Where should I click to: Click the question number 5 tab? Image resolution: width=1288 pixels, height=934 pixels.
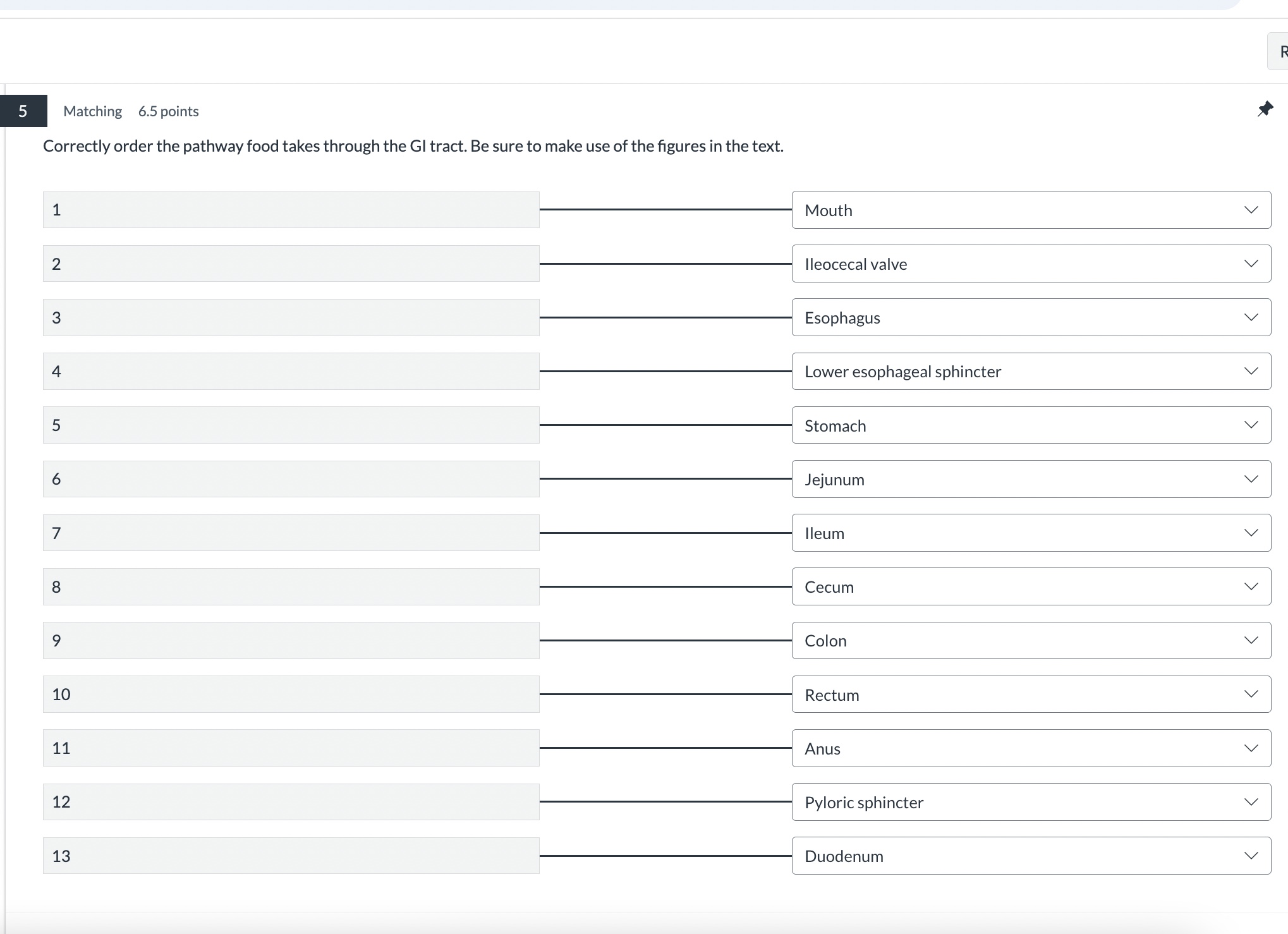pyautogui.click(x=23, y=110)
